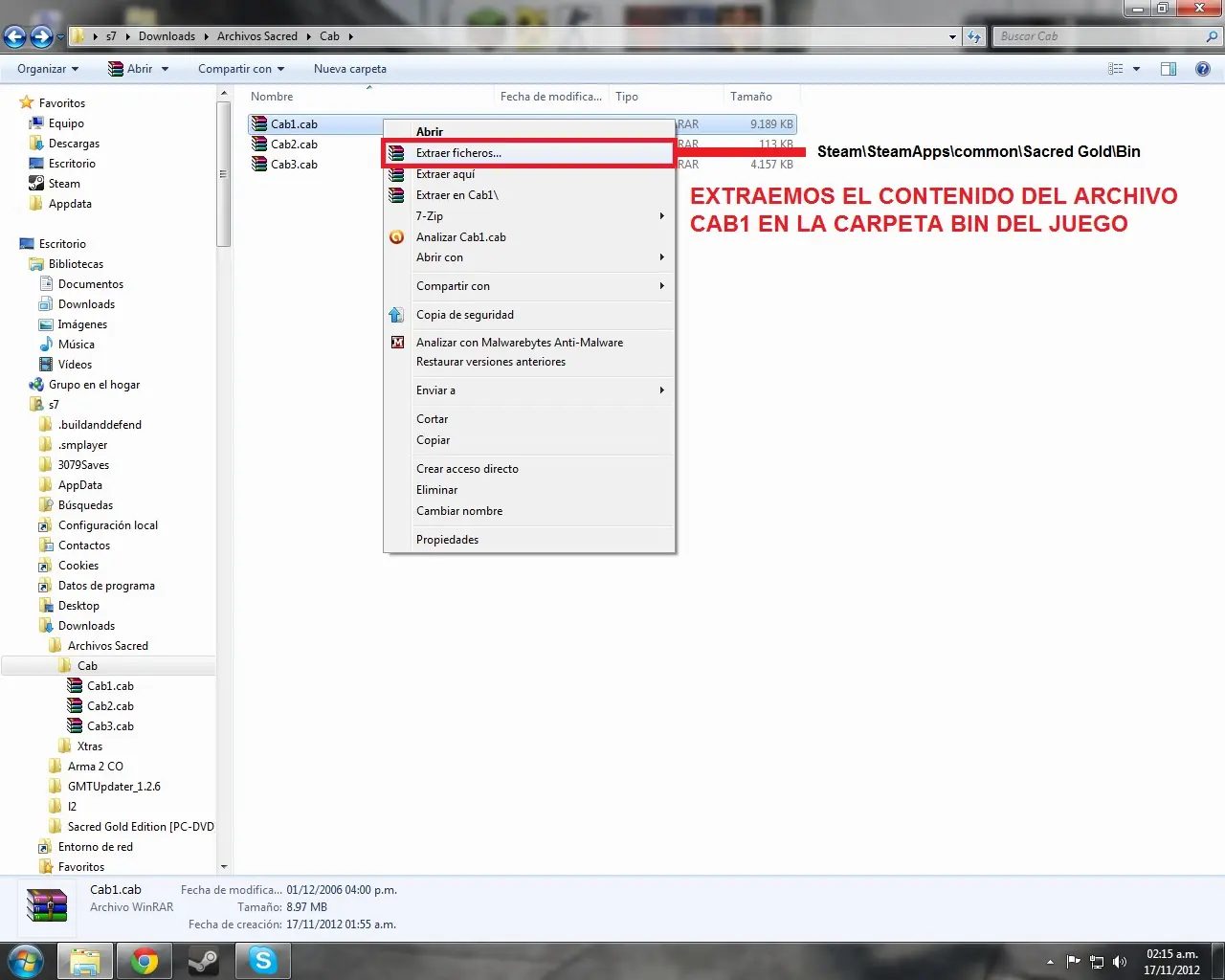Click the search magnifier icon

point(1213,36)
